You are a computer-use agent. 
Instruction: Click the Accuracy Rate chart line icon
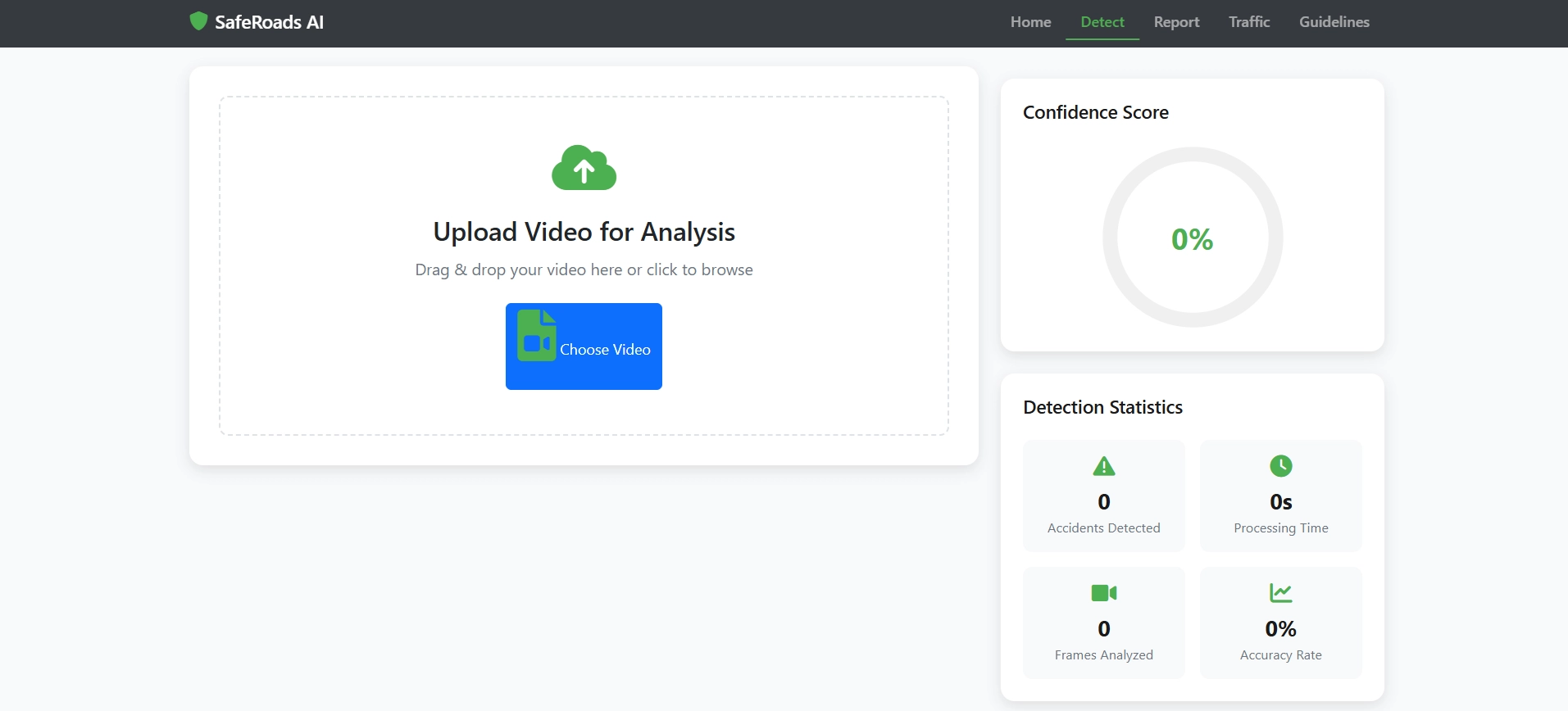(1280, 593)
